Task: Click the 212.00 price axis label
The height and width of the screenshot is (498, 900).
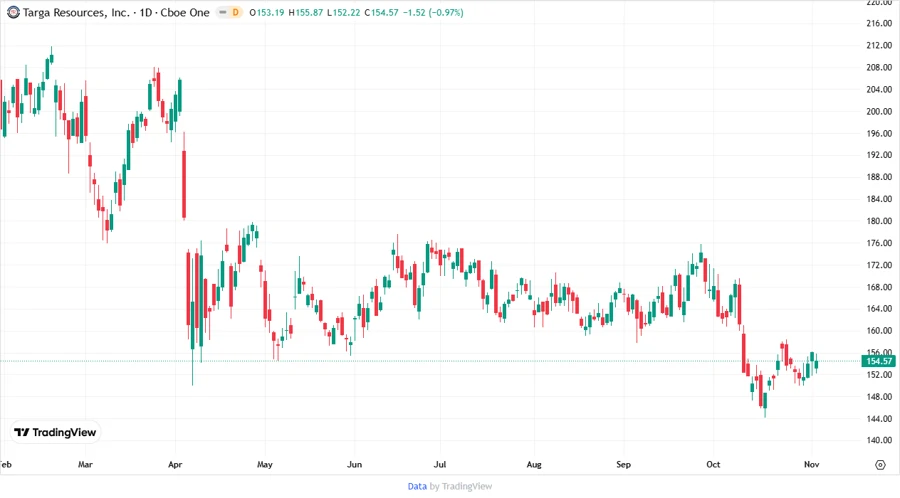Action: click(879, 45)
